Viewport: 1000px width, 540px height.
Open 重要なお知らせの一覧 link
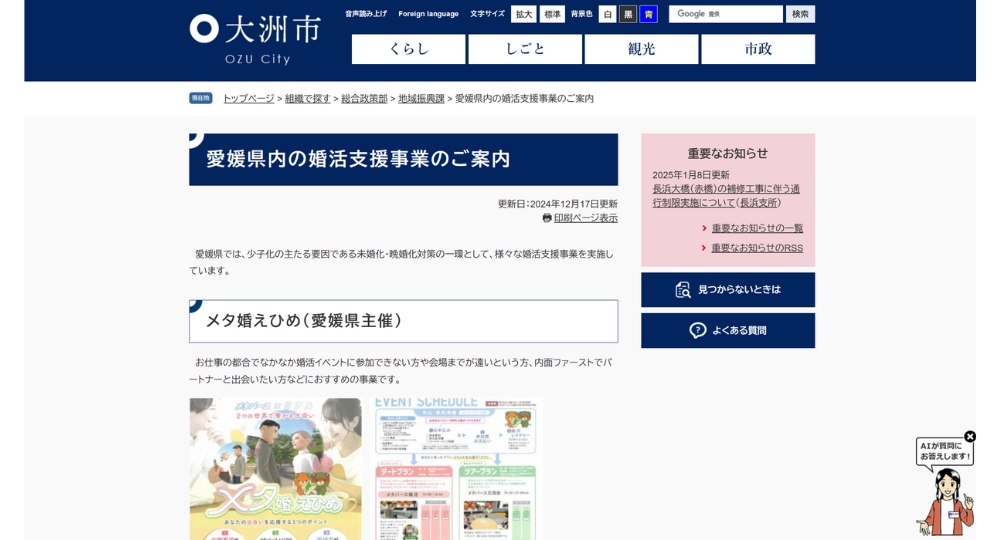click(757, 228)
